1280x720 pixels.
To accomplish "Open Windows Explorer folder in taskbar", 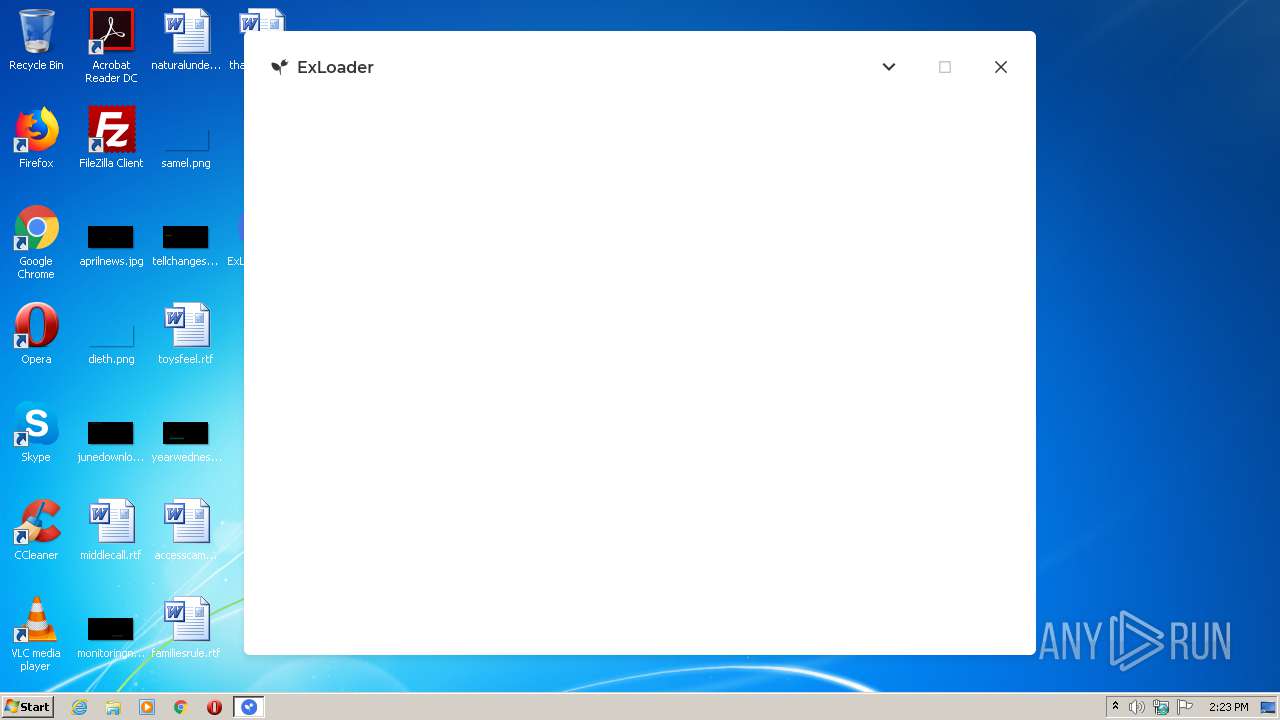I will pyautogui.click(x=113, y=707).
